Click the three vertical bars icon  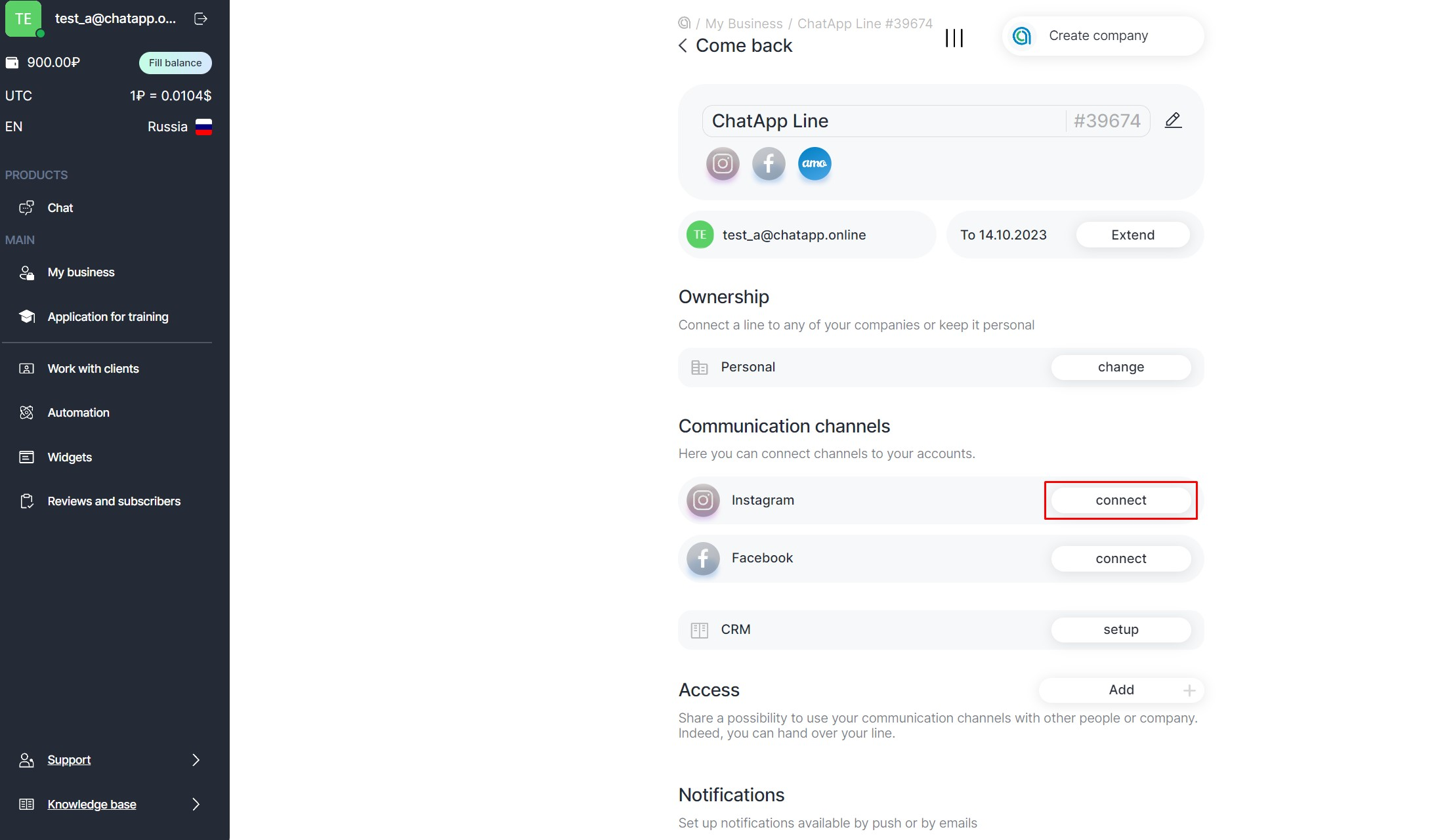tap(954, 38)
